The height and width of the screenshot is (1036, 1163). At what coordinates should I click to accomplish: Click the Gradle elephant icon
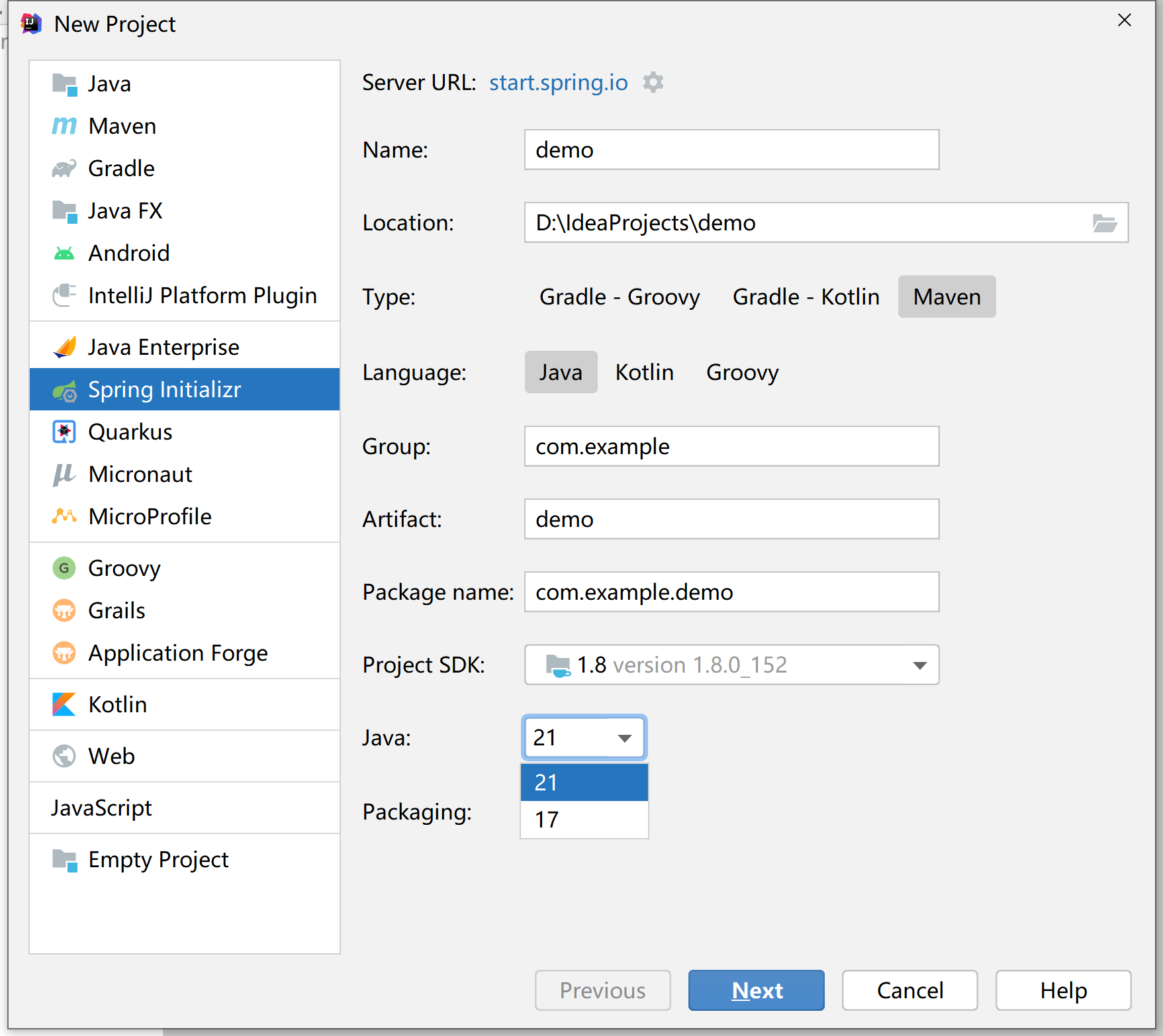[64, 169]
